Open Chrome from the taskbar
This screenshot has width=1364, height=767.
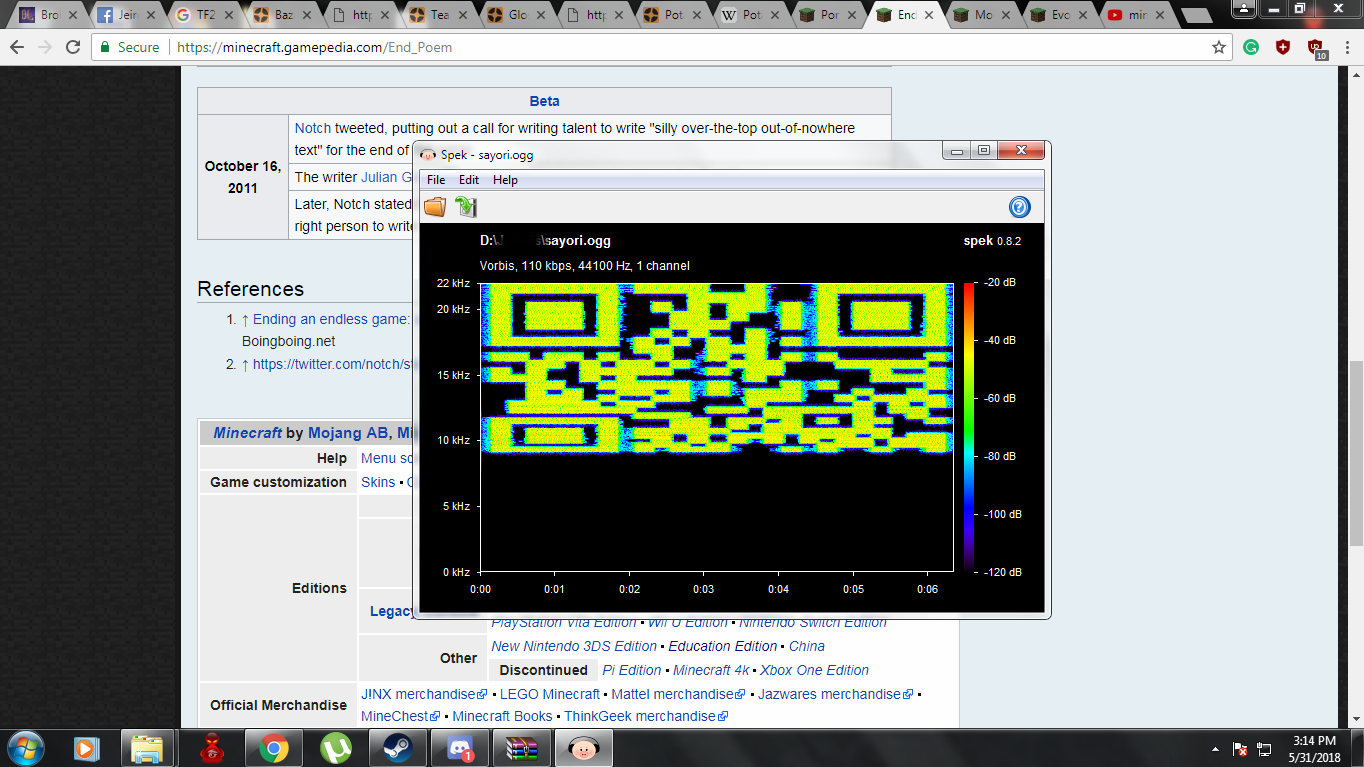coord(274,747)
